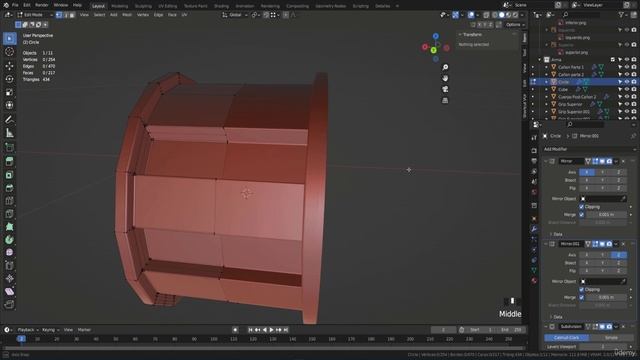Select Simple subdivision type
The height and width of the screenshot is (360, 640).
point(611,338)
